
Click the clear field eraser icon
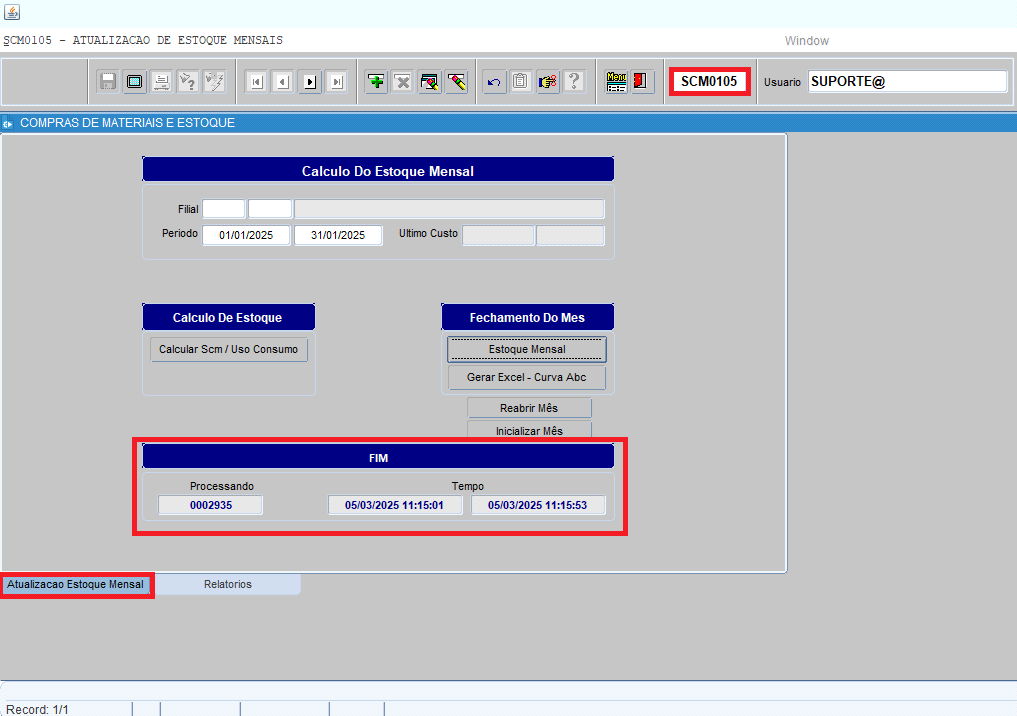(x=457, y=82)
